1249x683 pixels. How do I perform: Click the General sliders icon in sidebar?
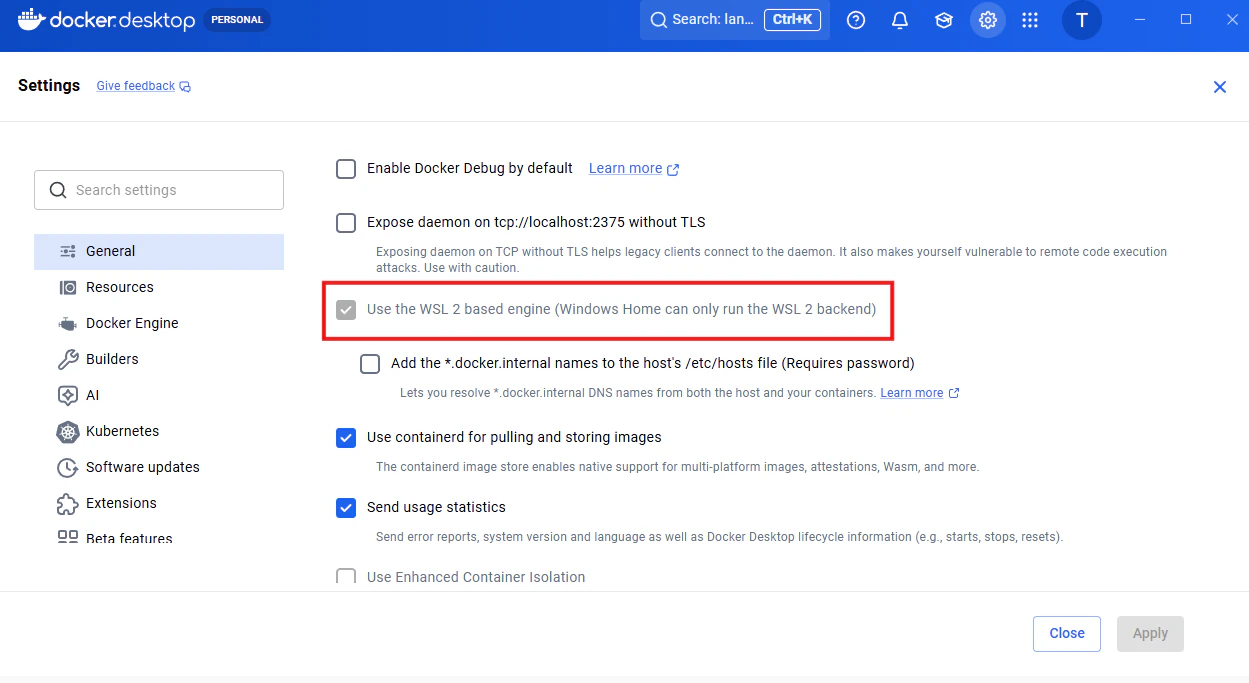tap(68, 251)
